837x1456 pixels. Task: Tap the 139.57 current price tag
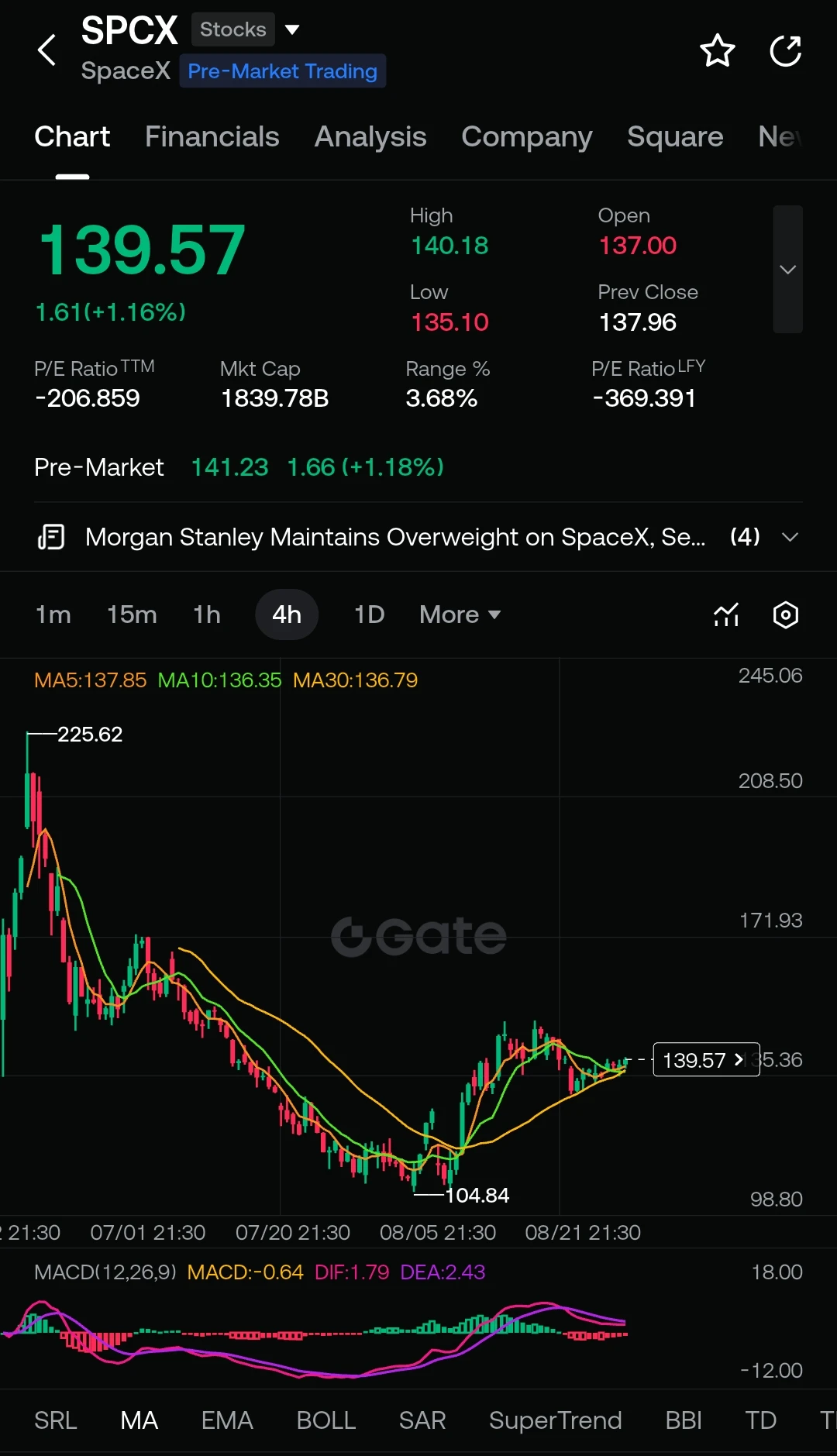pos(706,1059)
